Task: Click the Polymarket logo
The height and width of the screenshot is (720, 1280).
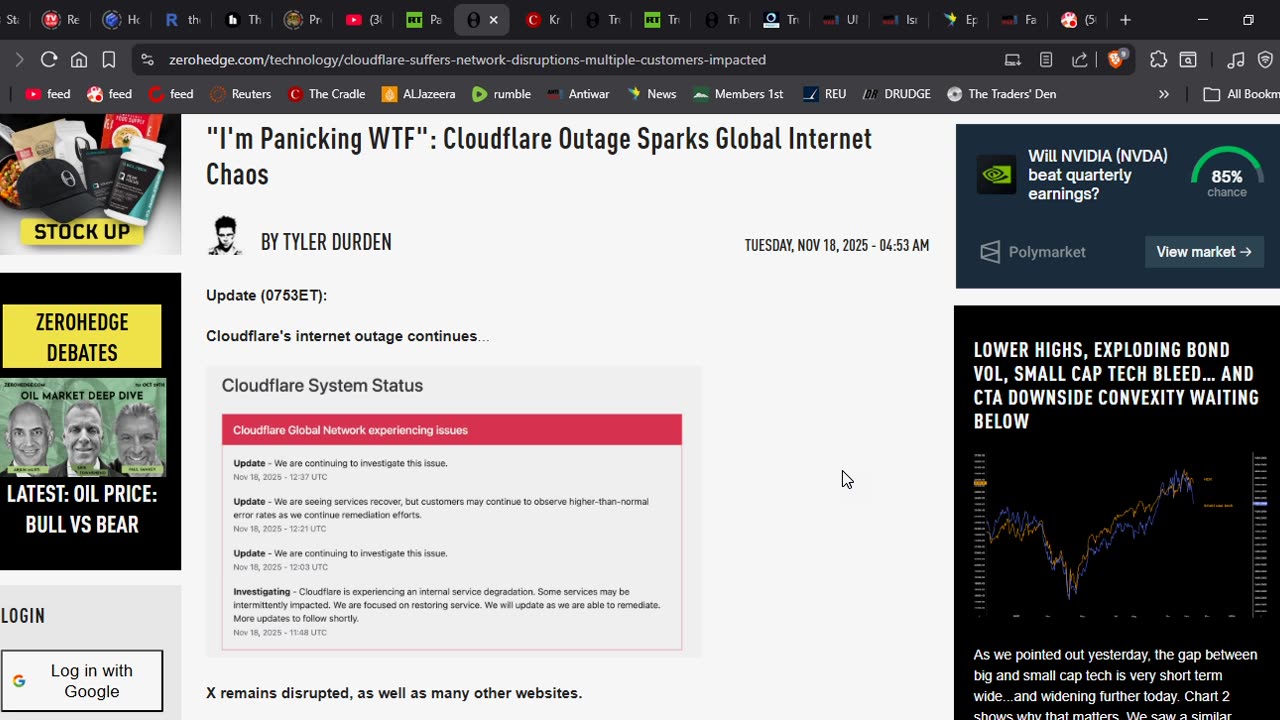Action: (x=1032, y=252)
